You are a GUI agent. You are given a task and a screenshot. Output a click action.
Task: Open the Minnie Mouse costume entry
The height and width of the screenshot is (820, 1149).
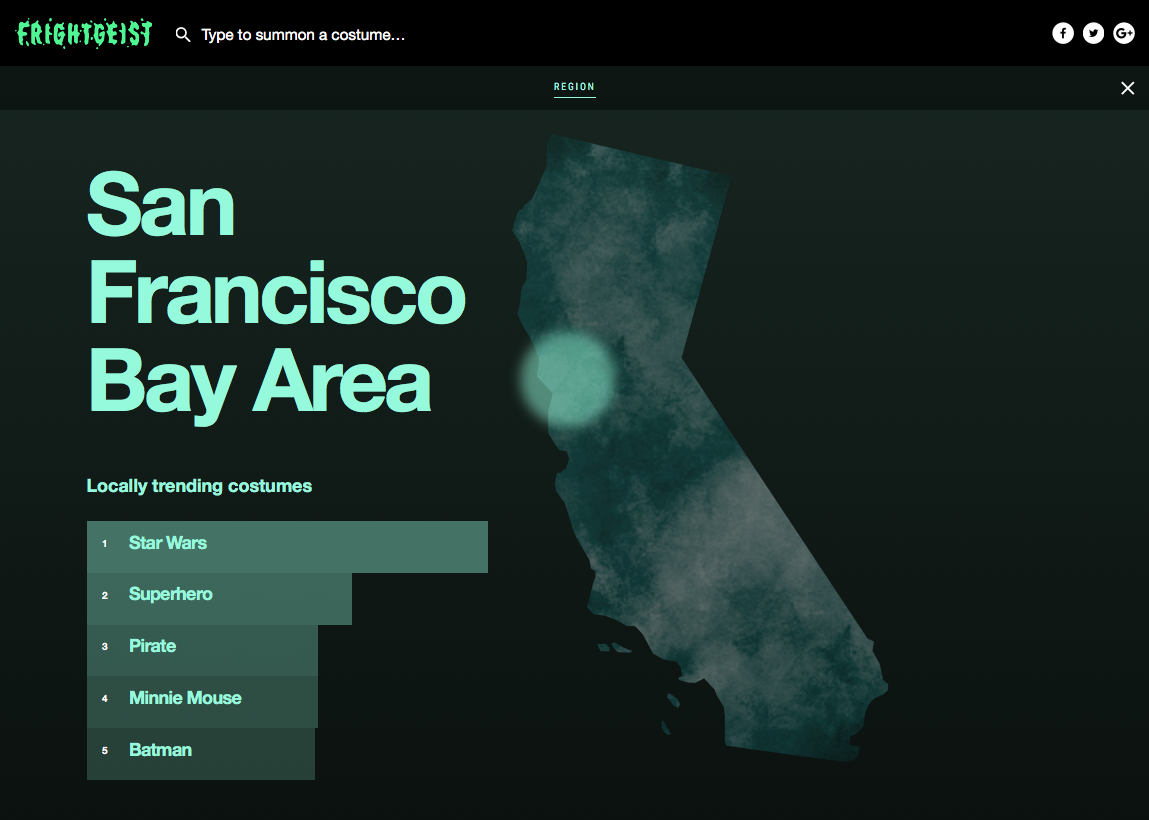[185, 698]
